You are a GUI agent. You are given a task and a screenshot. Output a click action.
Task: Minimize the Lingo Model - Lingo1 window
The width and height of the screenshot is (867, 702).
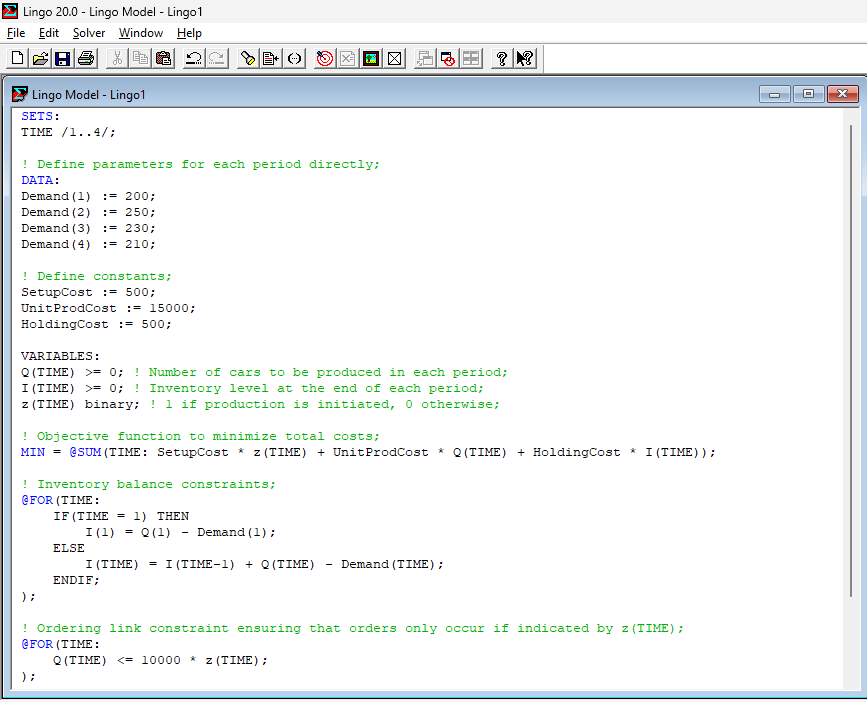[x=773, y=93]
